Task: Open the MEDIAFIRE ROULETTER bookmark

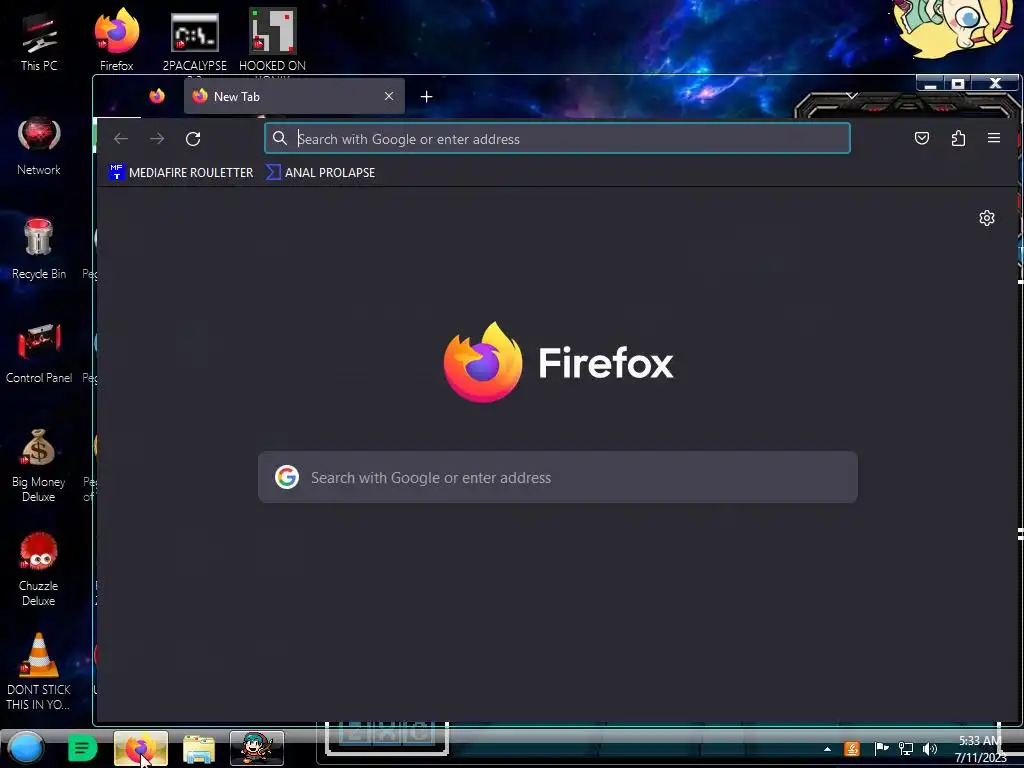Action: [x=182, y=172]
